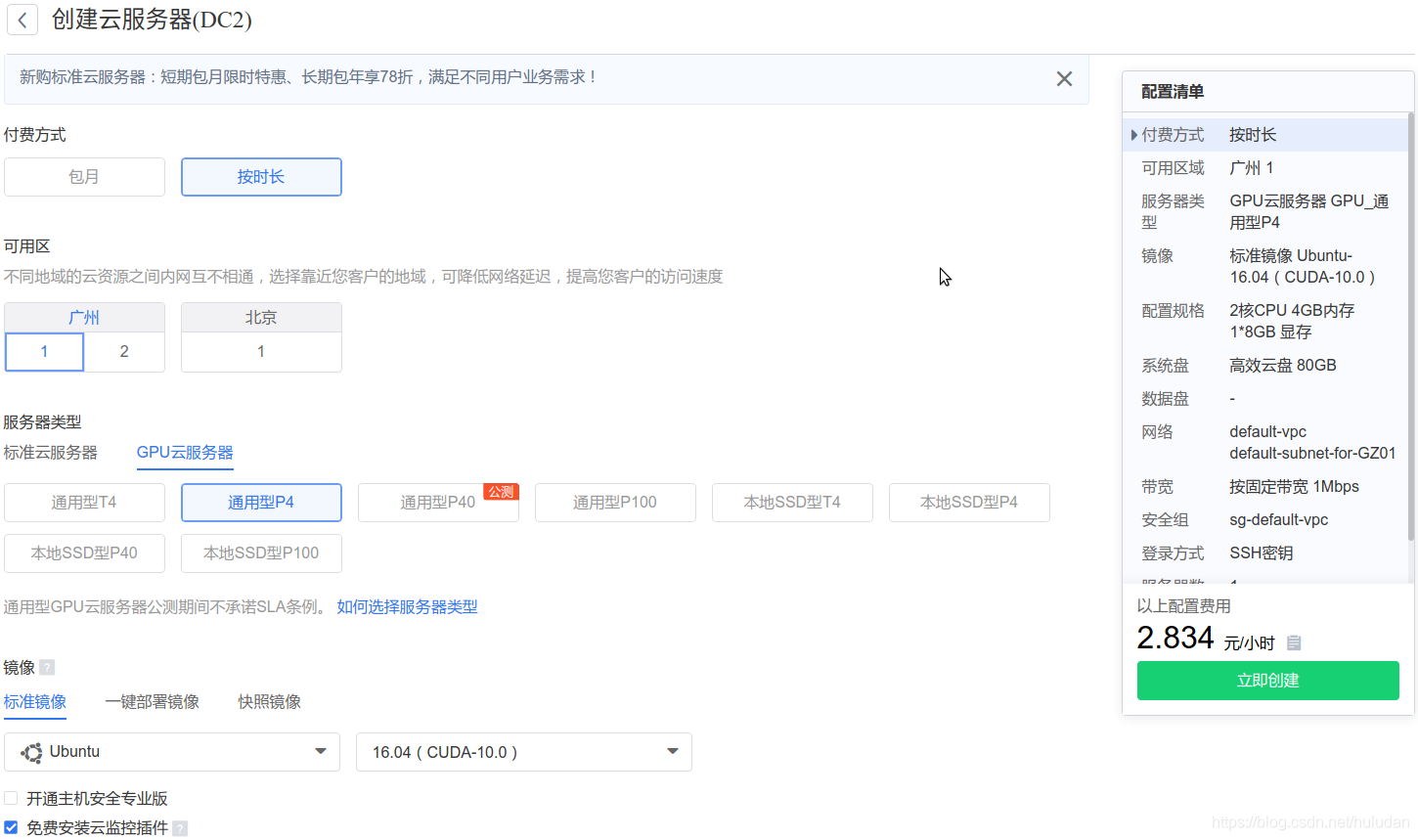Expand 付费方式 triangle in 配置清单

1133,135
